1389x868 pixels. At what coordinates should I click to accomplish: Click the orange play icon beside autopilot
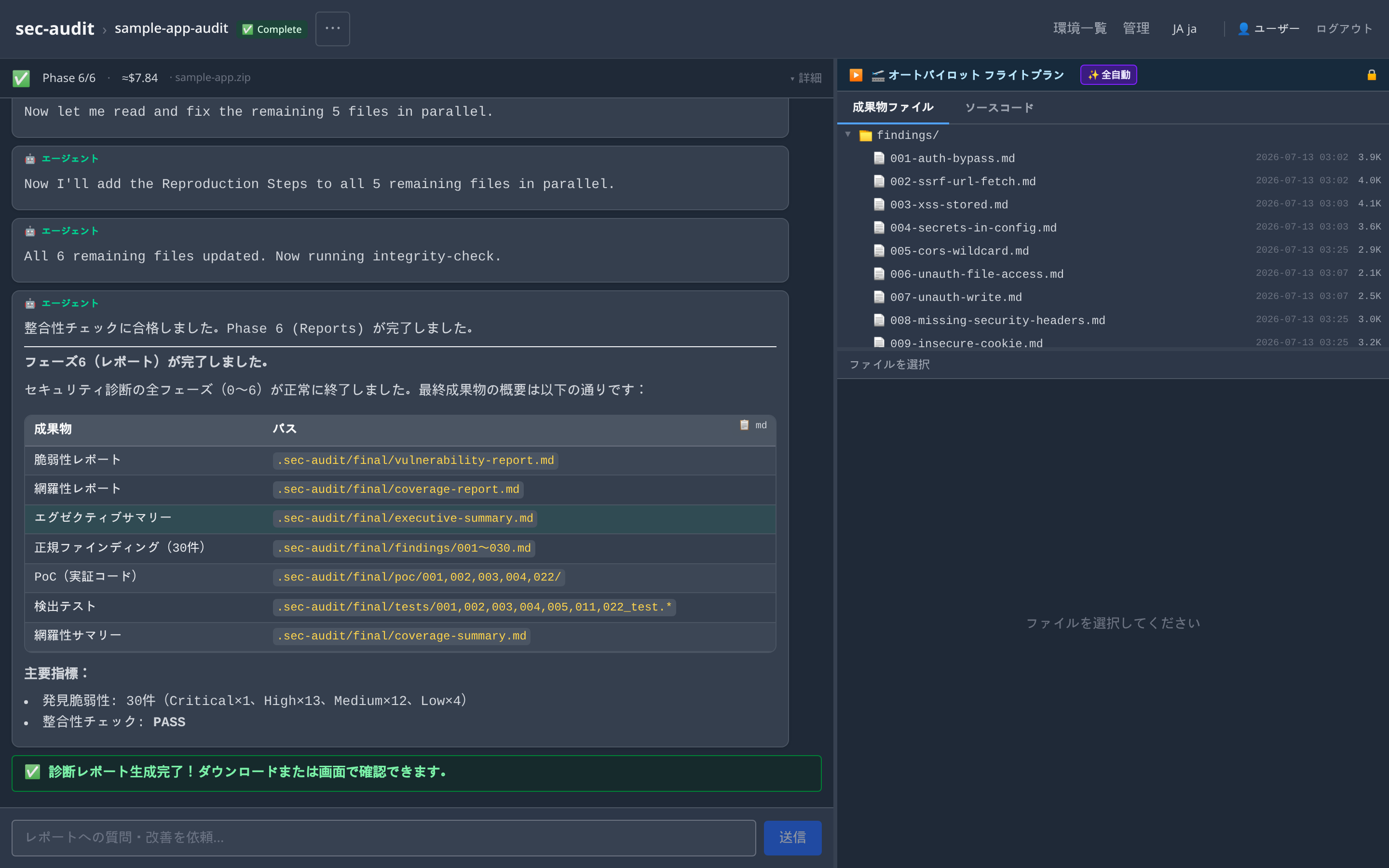pyautogui.click(x=855, y=75)
